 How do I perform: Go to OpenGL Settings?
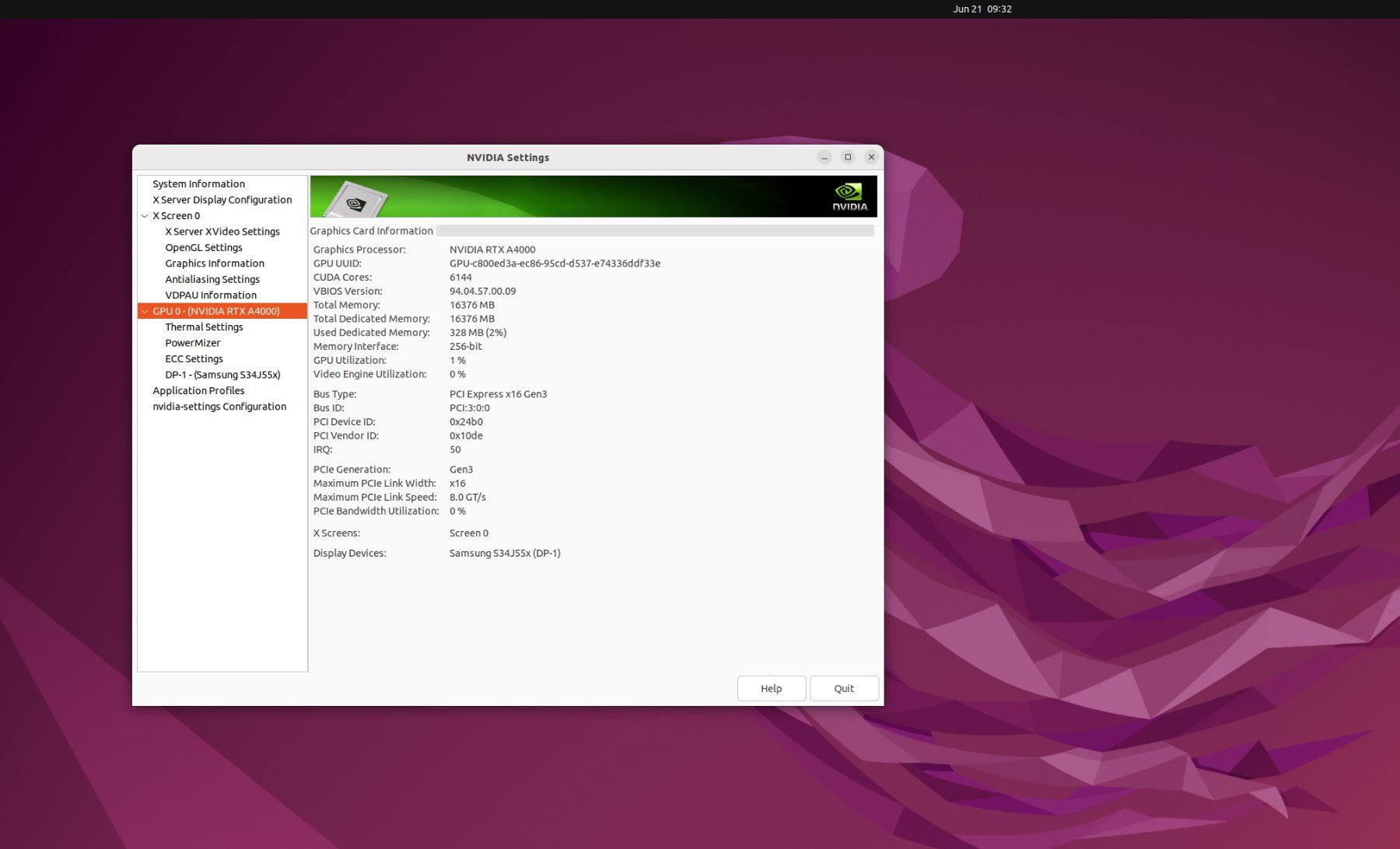pos(204,247)
